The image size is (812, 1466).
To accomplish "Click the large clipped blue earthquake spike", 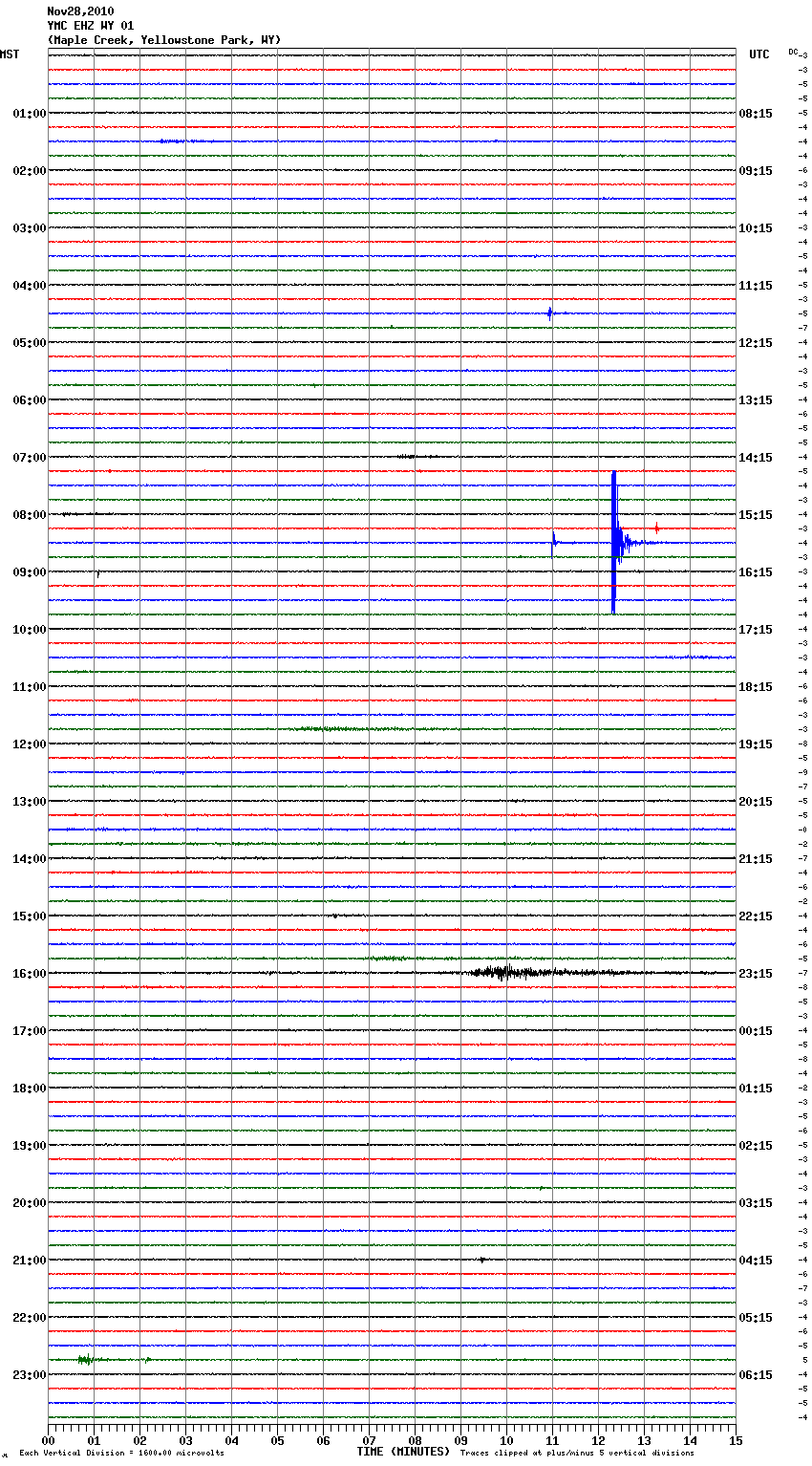I will point(614,543).
